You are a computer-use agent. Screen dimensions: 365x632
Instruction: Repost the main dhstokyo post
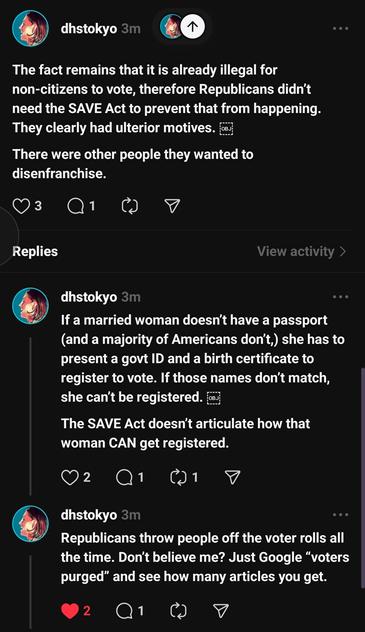(129, 206)
